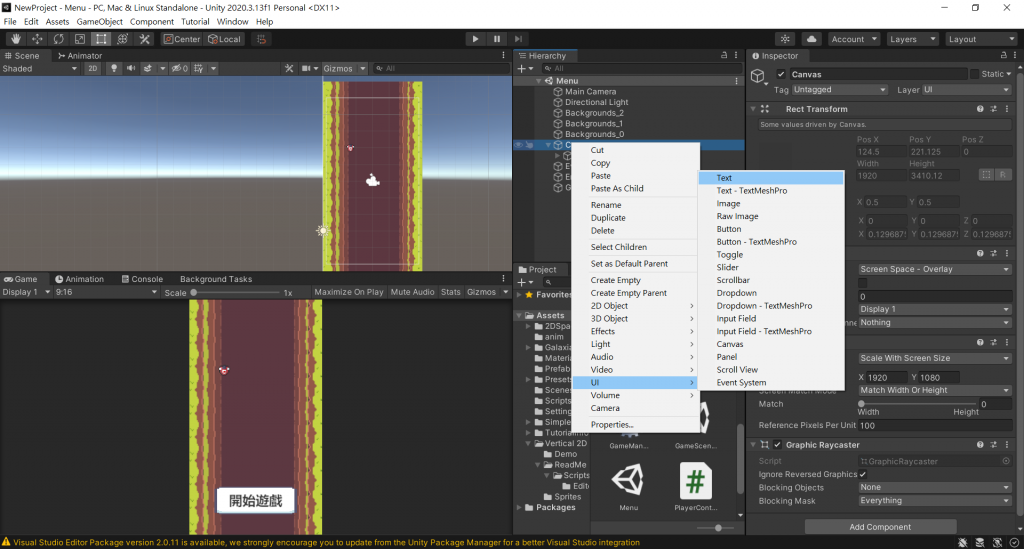Viewport: 1024px width, 549px height.
Task: Click the Hierarchy panel lock icon
Action: click(x=724, y=55)
